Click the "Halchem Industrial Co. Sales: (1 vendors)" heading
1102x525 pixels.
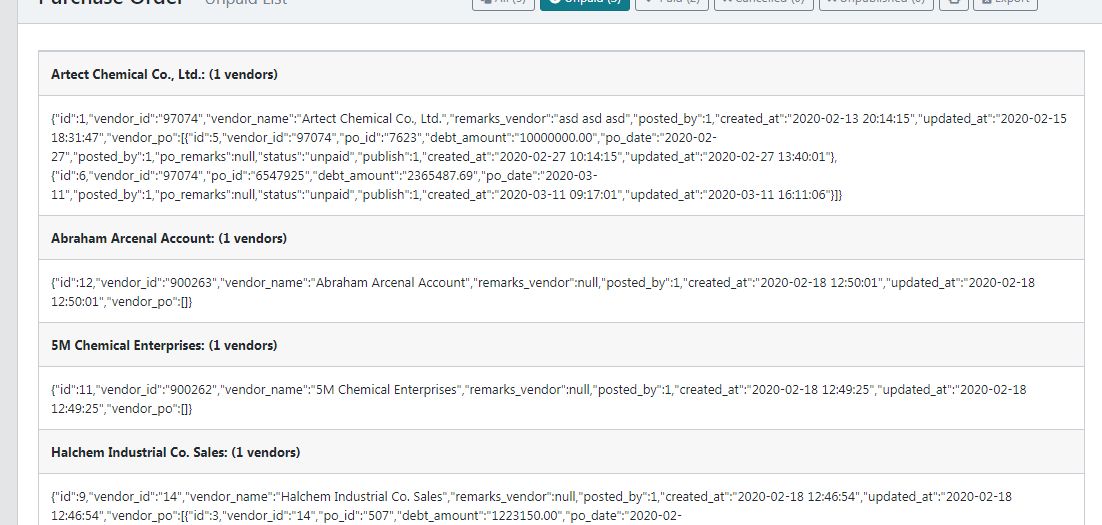pos(176,452)
